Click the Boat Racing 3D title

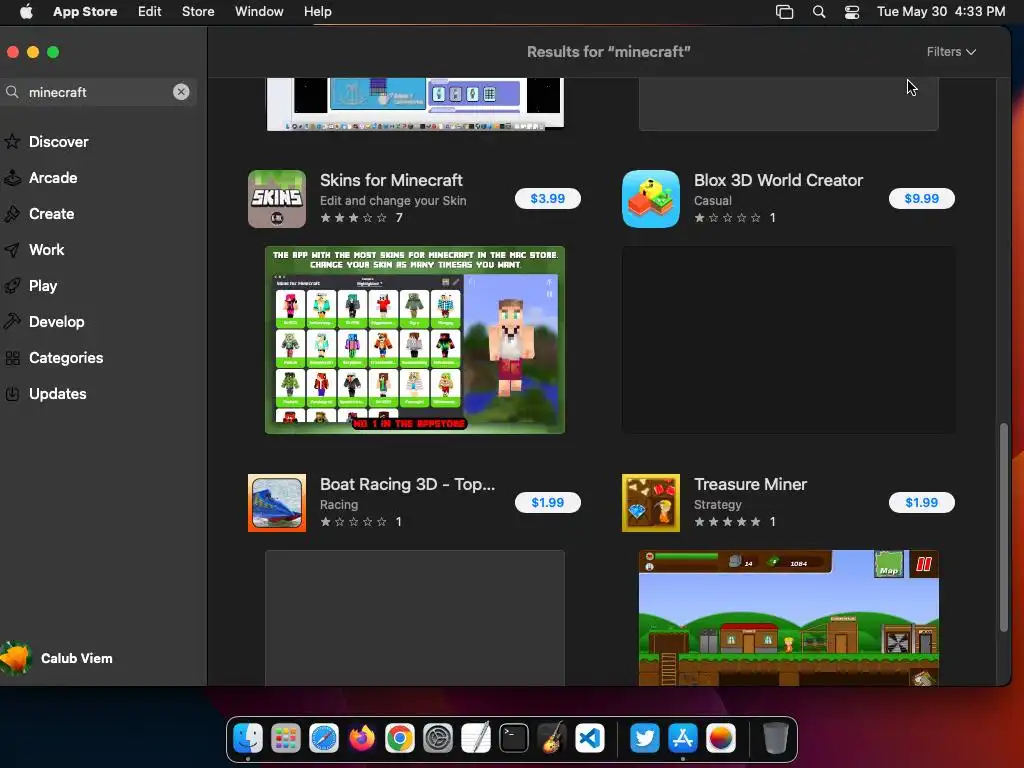(408, 485)
